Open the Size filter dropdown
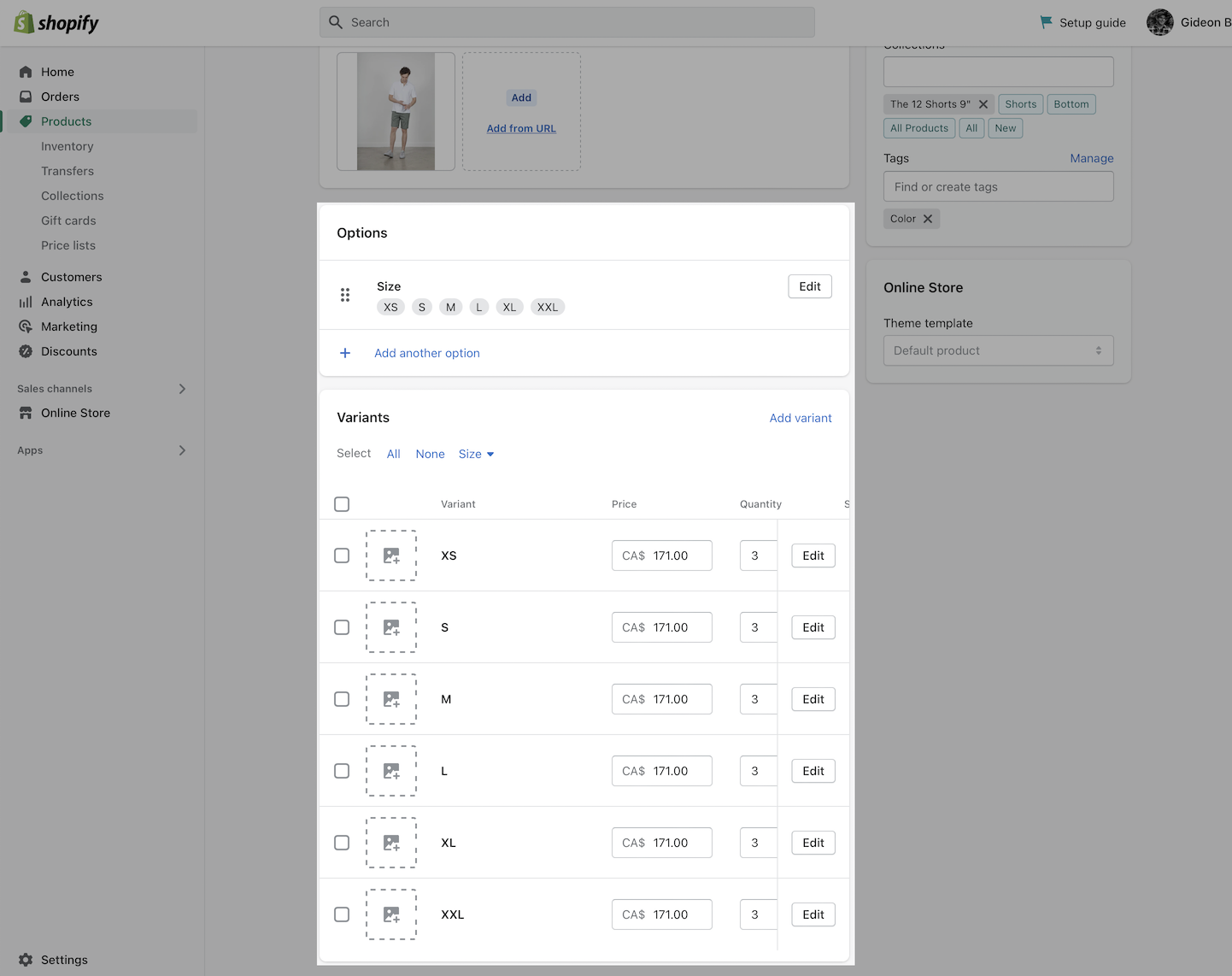1232x976 pixels. click(x=476, y=454)
